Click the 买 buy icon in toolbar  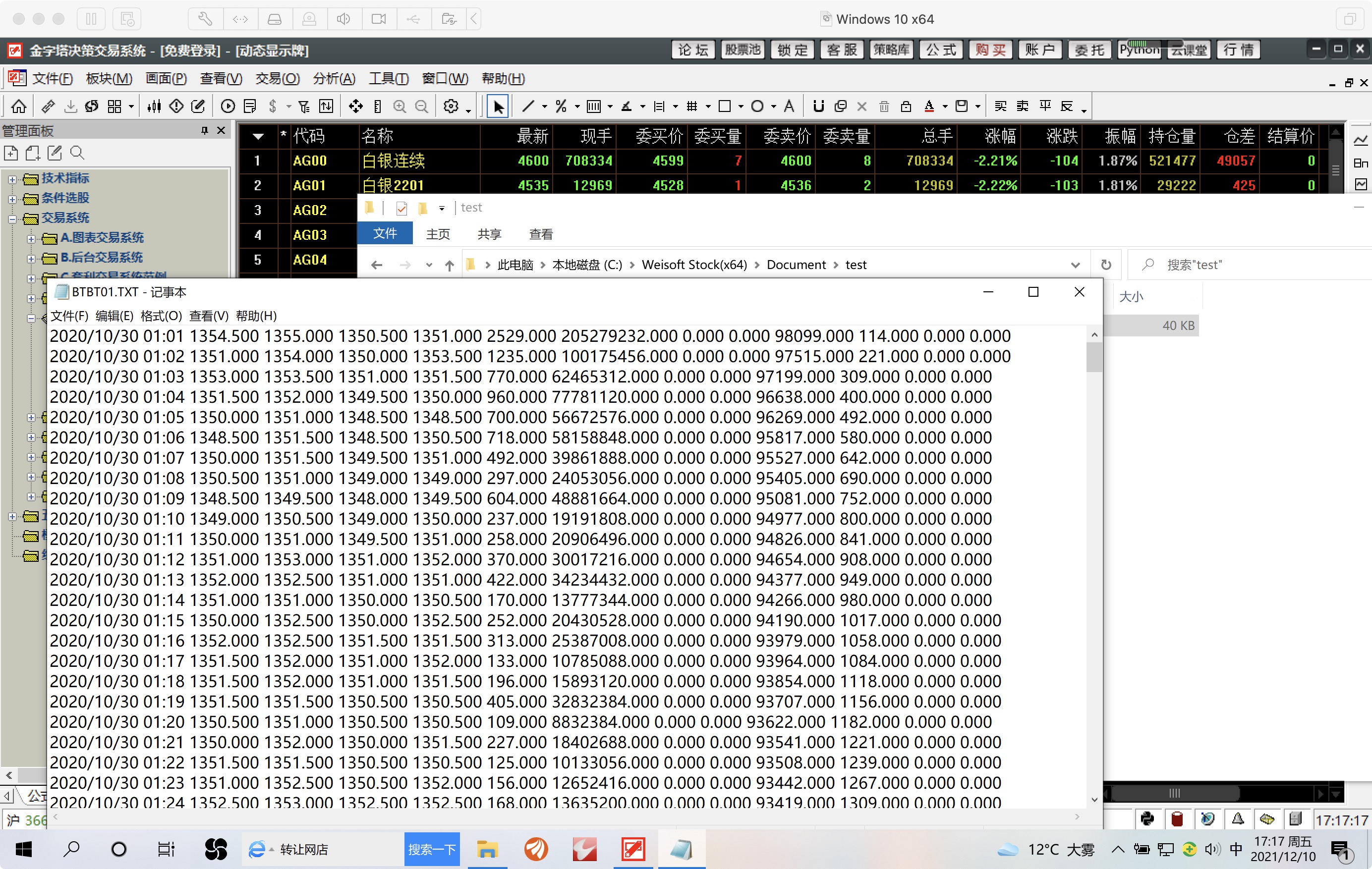1000,106
